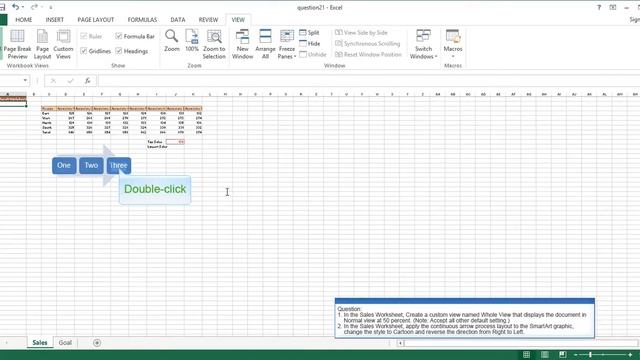Screen dimensions: 640x360
Task: Open Page Break Preview view
Action: pos(17,44)
